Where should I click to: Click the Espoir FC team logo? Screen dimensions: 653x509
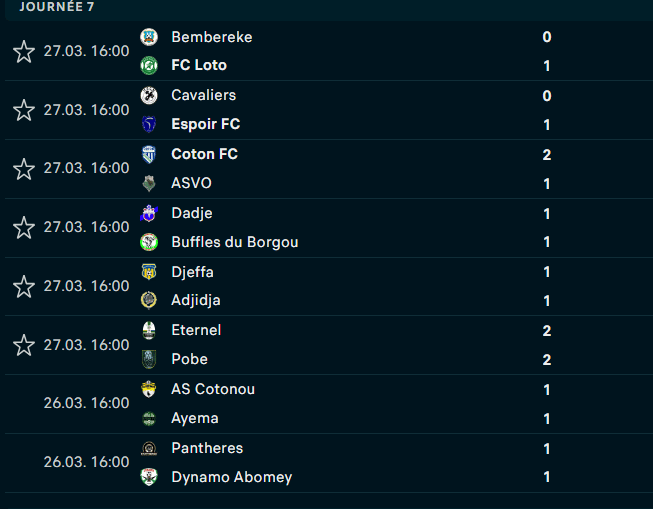point(149,125)
